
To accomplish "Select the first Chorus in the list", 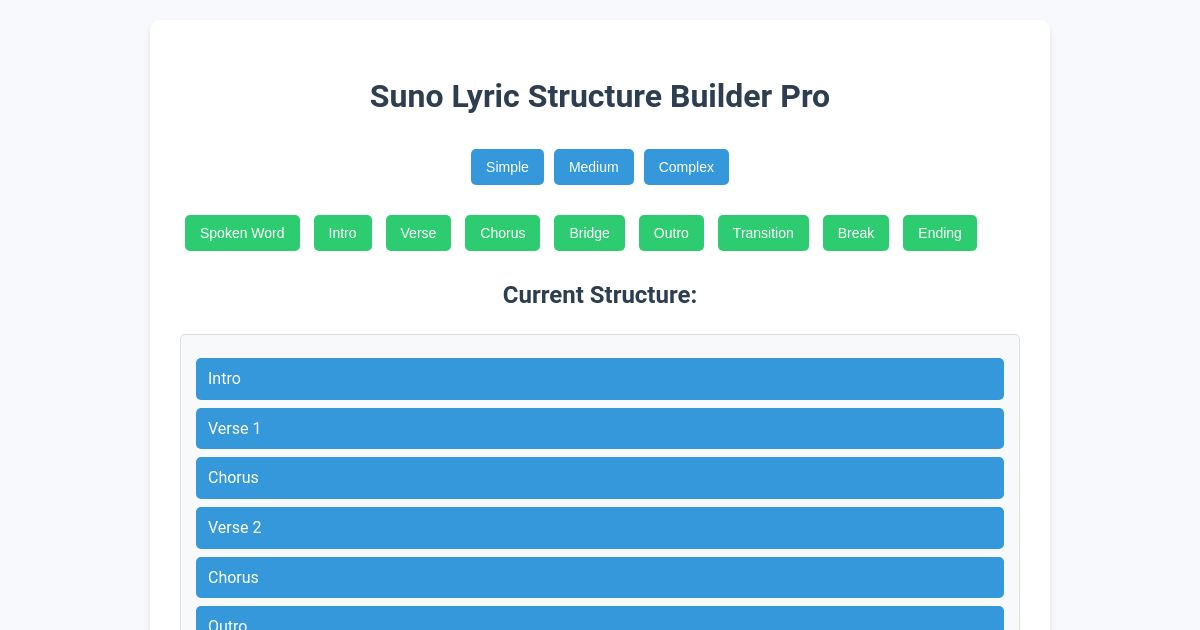I will point(600,478).
